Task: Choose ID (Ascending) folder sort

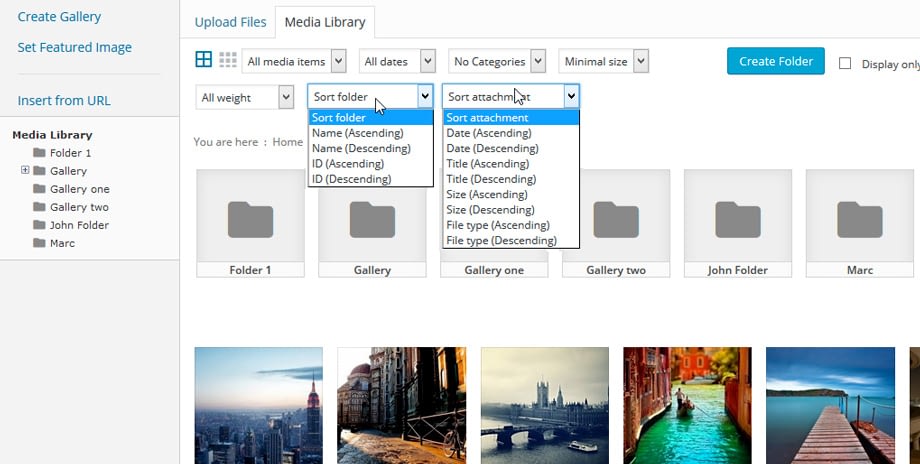Action: (370, 164)
